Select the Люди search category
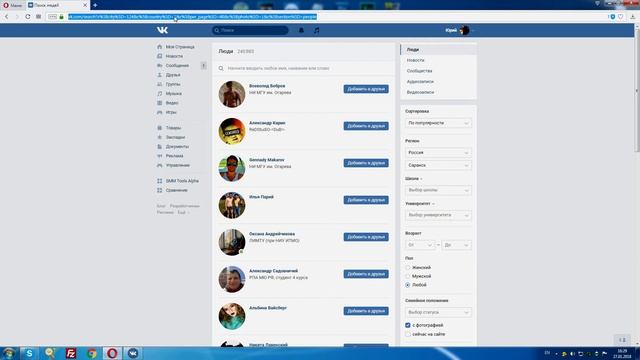 tap(438, 49)
